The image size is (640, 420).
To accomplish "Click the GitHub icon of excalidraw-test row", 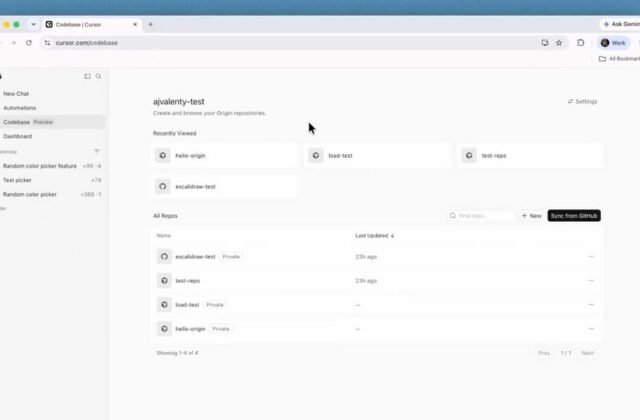I will click(x=164, y=257).
